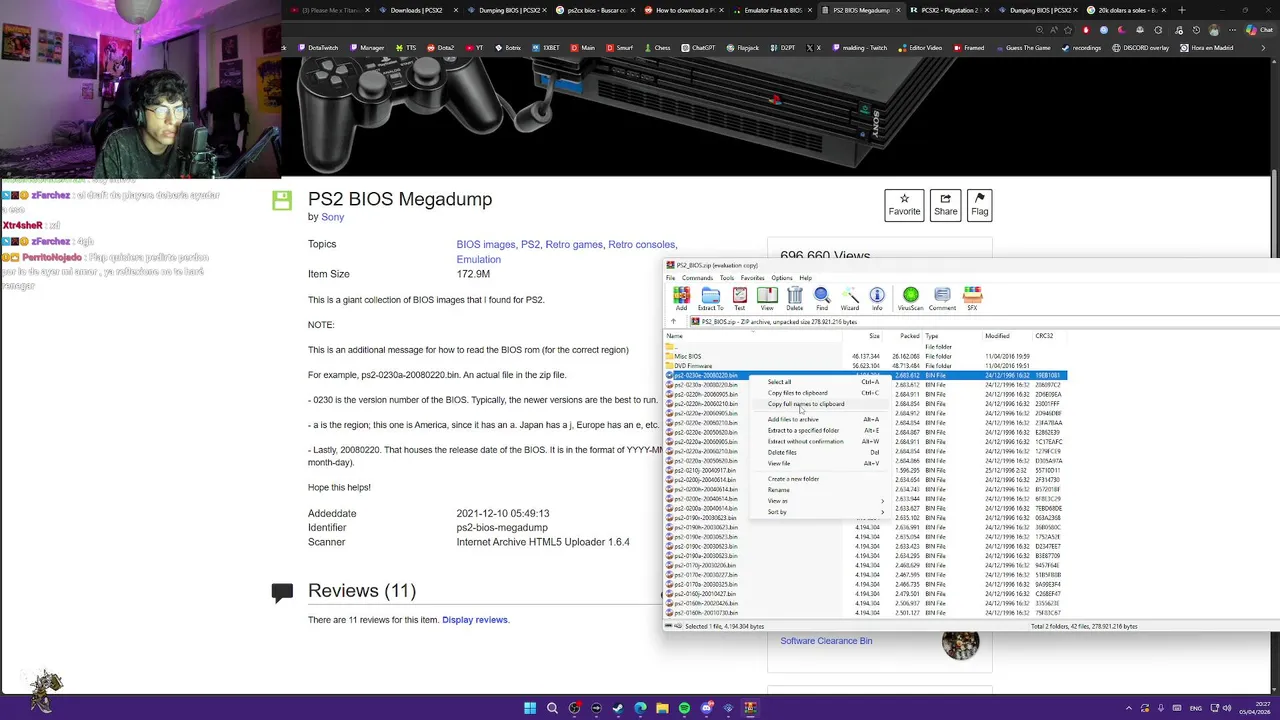The width and height of the screenshot is (1280, 720).
Task: Click the Add icon in WinRAR toolbar
Action: pos(681,298)
